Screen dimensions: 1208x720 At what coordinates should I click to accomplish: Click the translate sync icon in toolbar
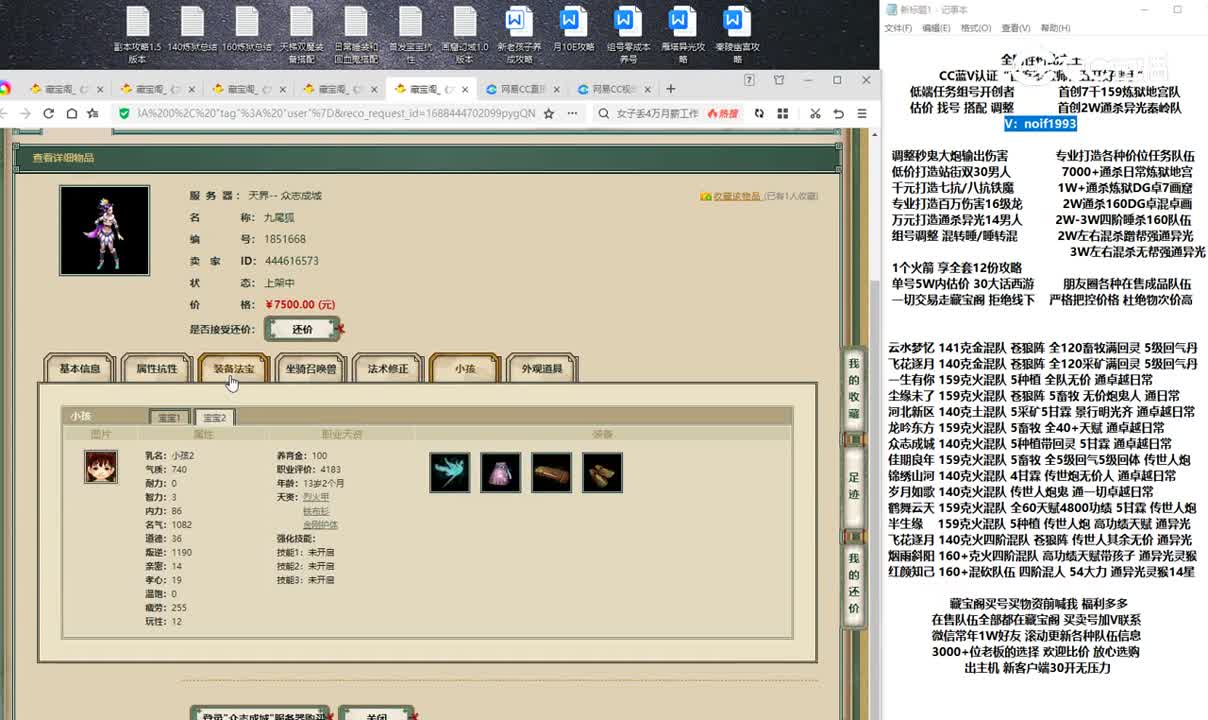pos(760,114)
